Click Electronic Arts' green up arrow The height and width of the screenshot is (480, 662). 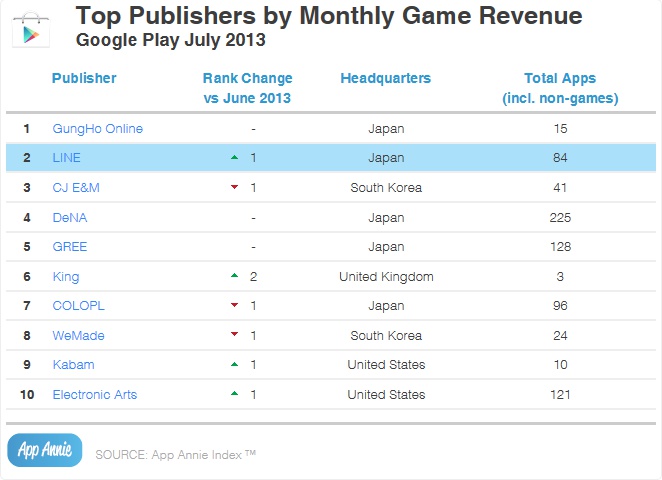[233, 395]
